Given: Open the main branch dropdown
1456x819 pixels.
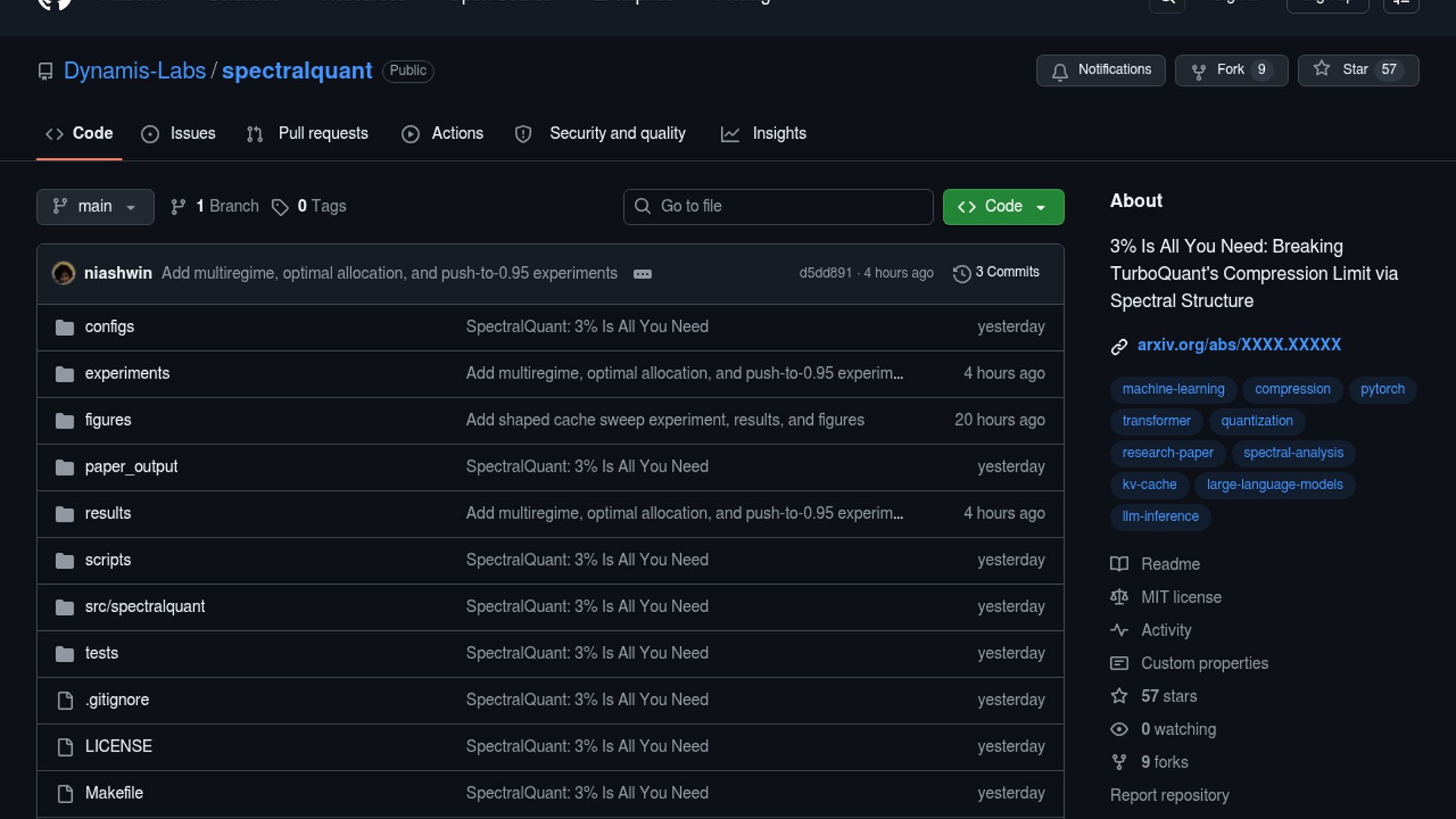Looking at the screenshot, I should pyautogui.click(x=95, y=206).
